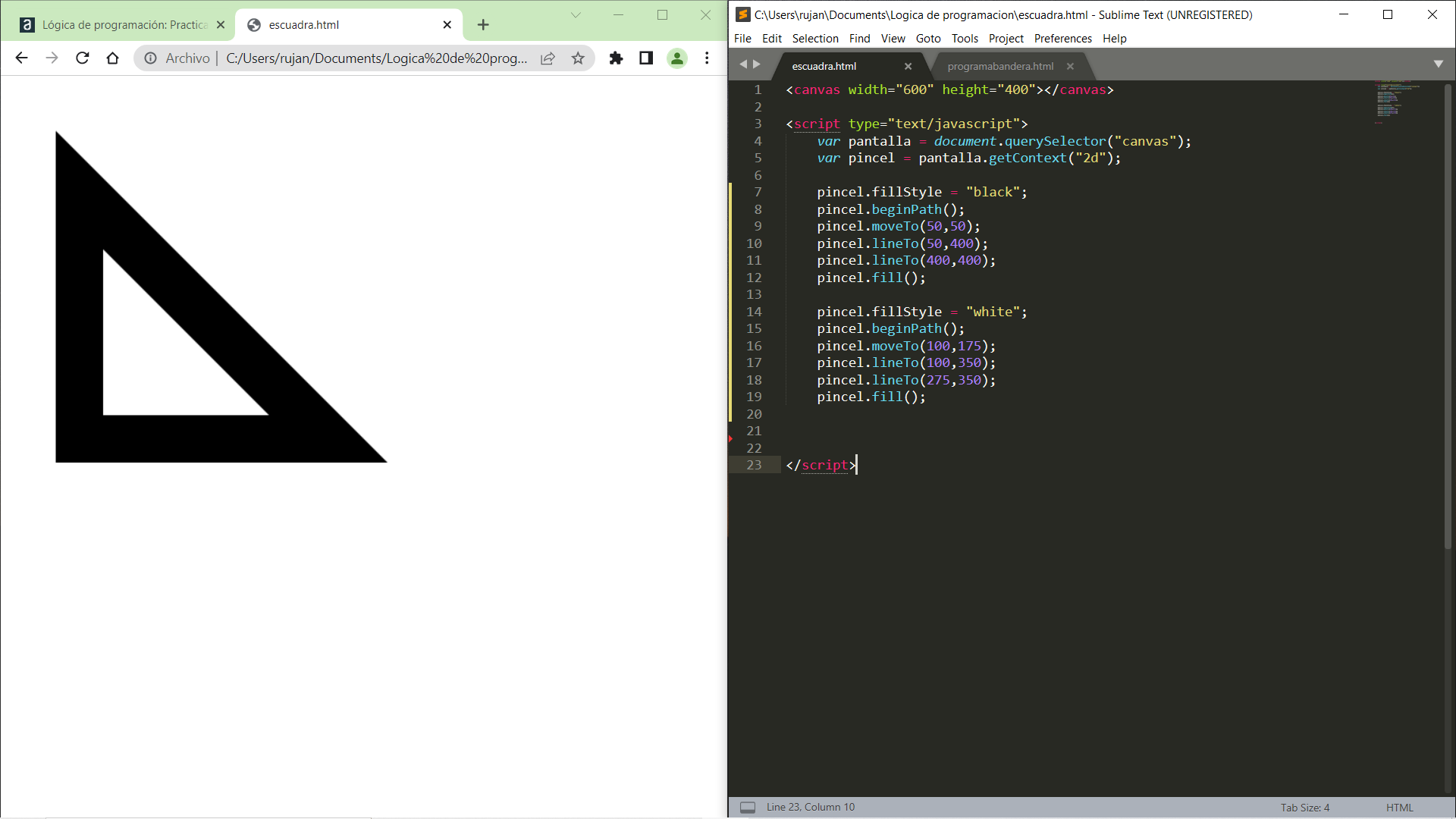Open Chrome profile avatar
Screen dimensions: 1456x819
(676, 58)
